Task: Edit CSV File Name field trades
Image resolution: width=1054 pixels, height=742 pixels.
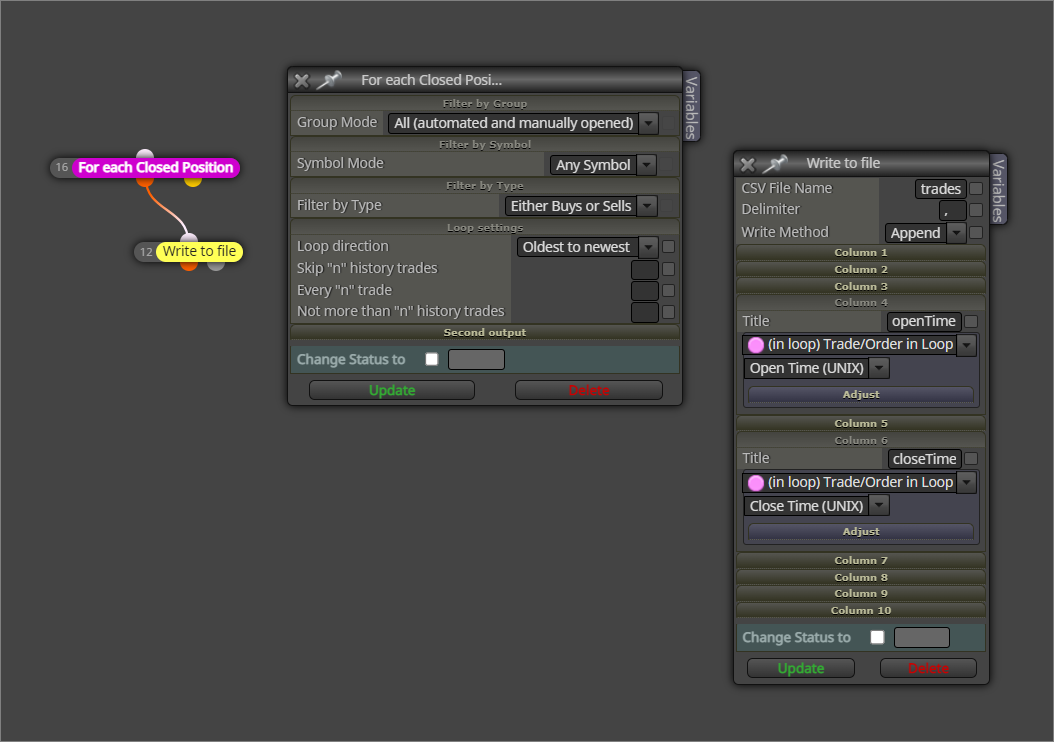Action: pos(940,189)
